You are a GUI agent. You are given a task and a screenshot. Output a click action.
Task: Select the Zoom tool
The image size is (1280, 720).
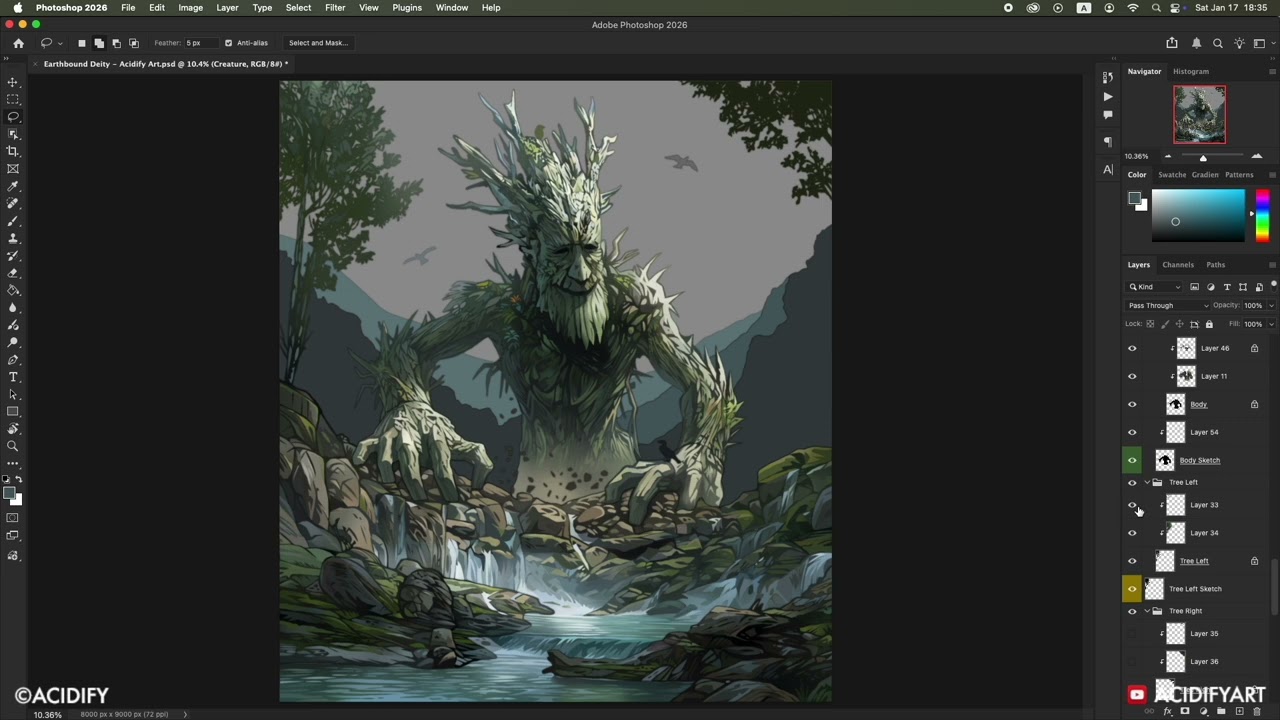pyautogui.click(x=13, y=446)
